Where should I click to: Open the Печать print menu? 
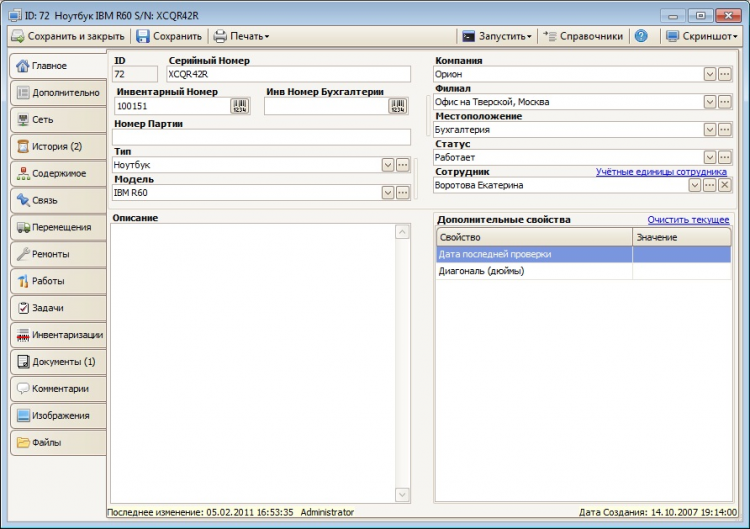(x=241, y=36)
